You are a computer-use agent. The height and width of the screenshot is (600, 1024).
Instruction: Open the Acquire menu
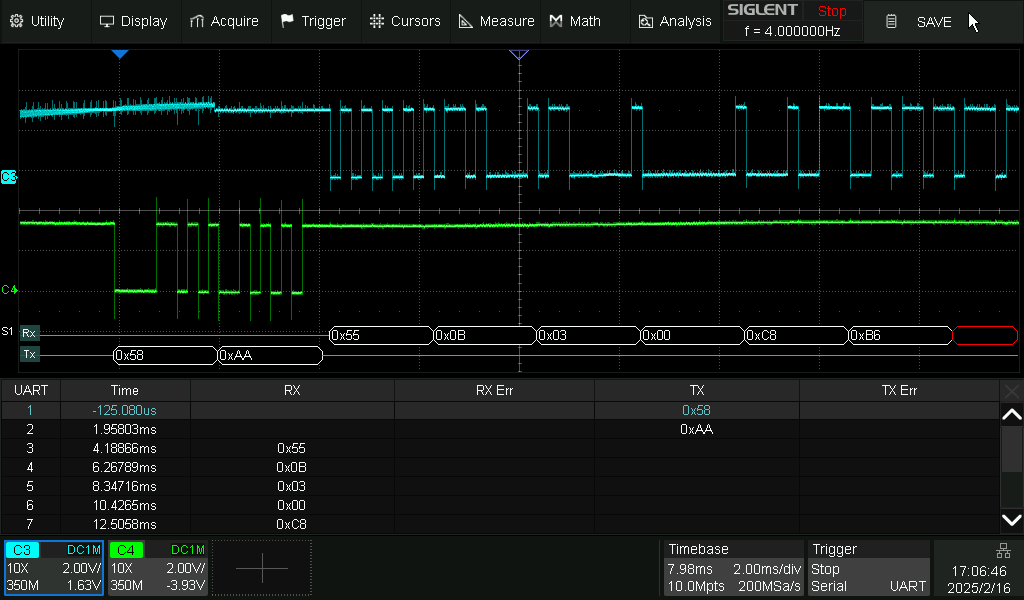[x=224, y=21]
